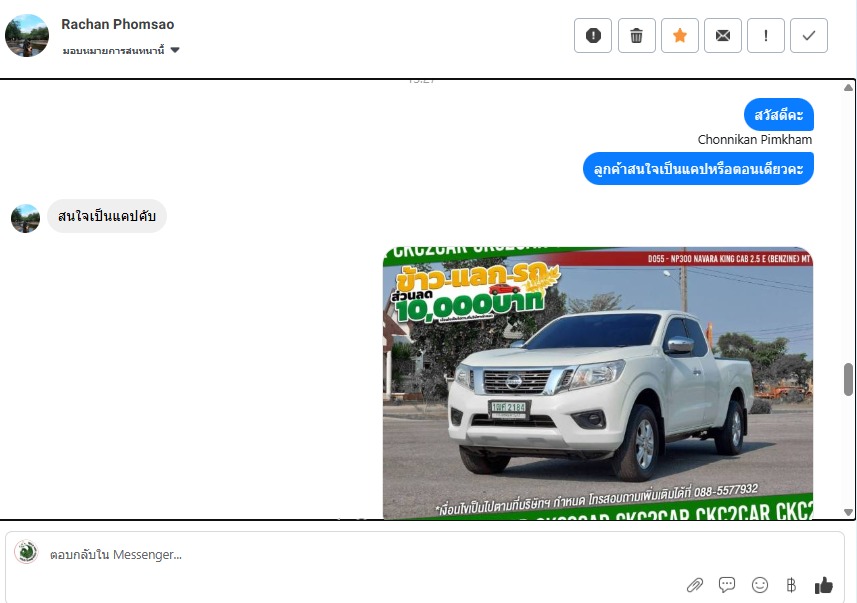This screenshot has width=857, height=603.
Task: Click the Baht payment request icon
Action: click(x=791, y=586)
